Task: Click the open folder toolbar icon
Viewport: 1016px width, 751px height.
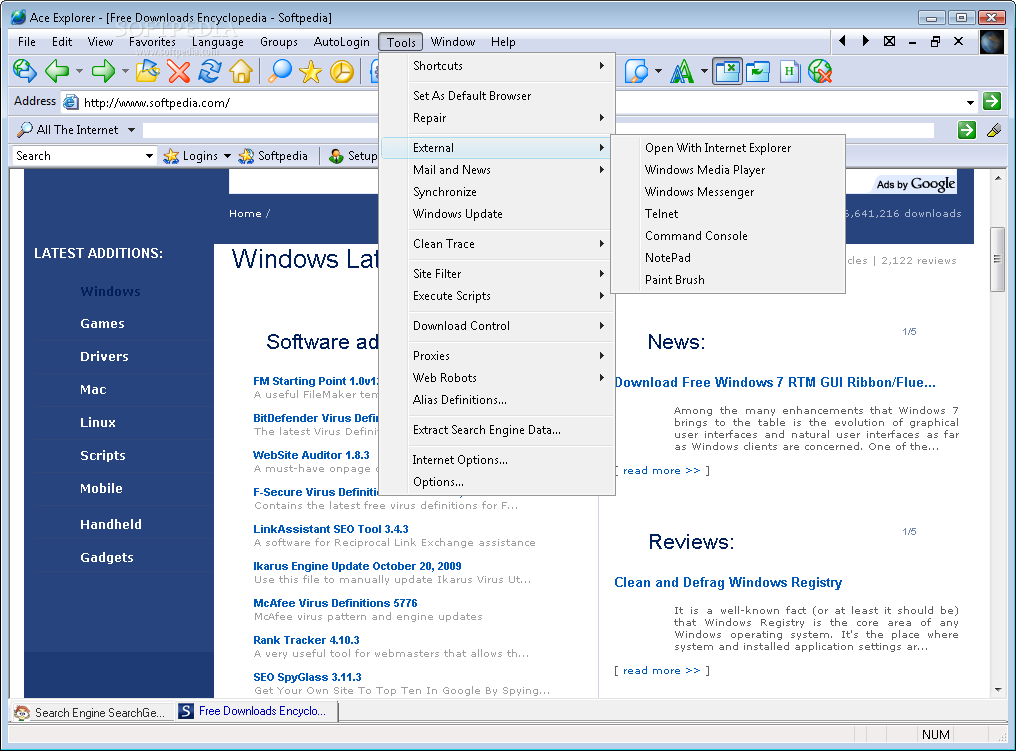Action: point(148,71)
